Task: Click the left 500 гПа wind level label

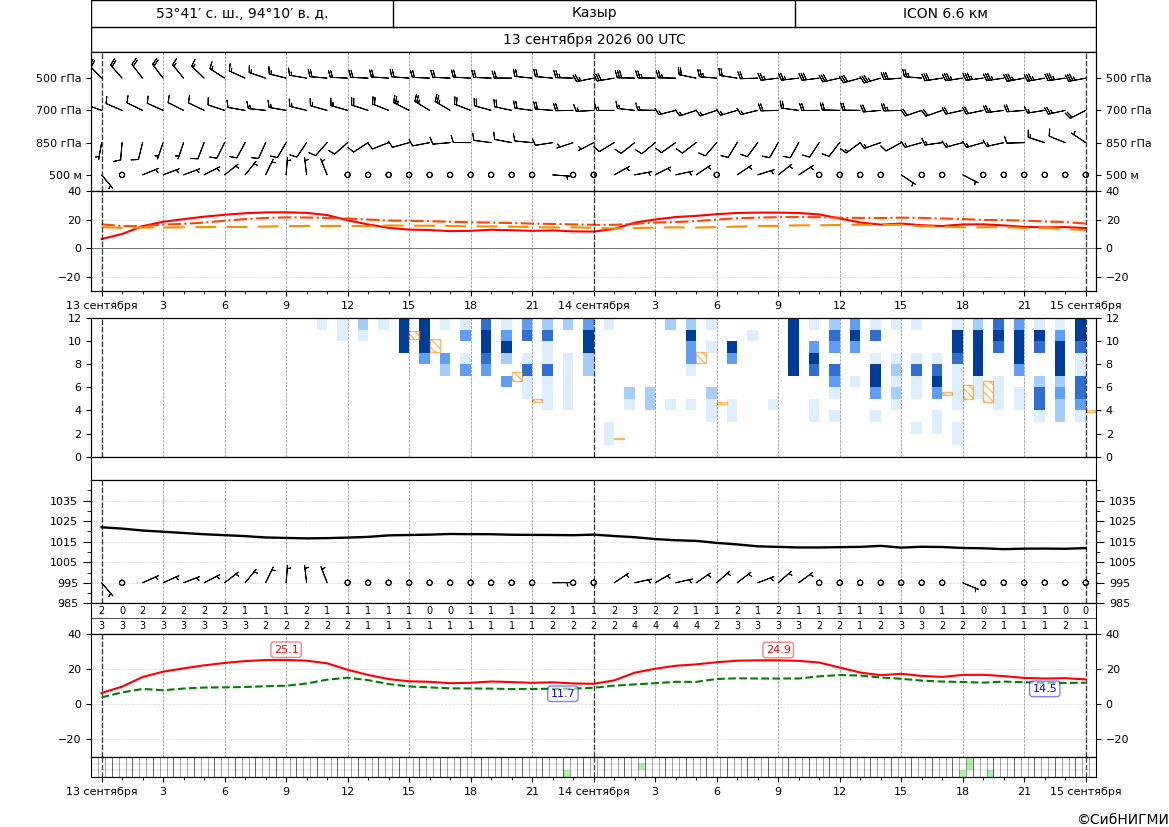Action: click(x=59, y=78)
